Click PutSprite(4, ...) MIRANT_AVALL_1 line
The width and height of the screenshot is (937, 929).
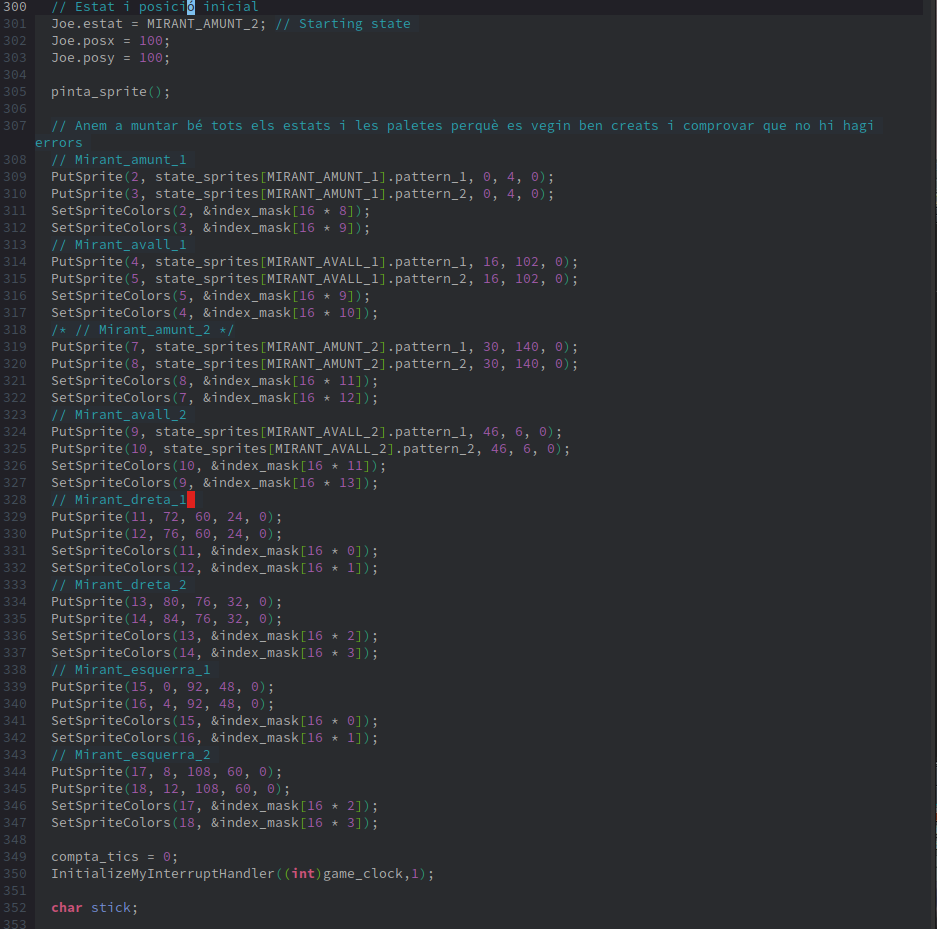click(x=314, y=262)
